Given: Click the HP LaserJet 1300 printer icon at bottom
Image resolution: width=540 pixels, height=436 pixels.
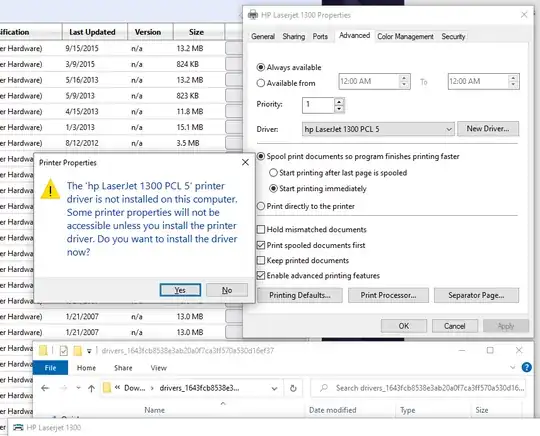Looking at the screenshot, I should coord(18,427).
